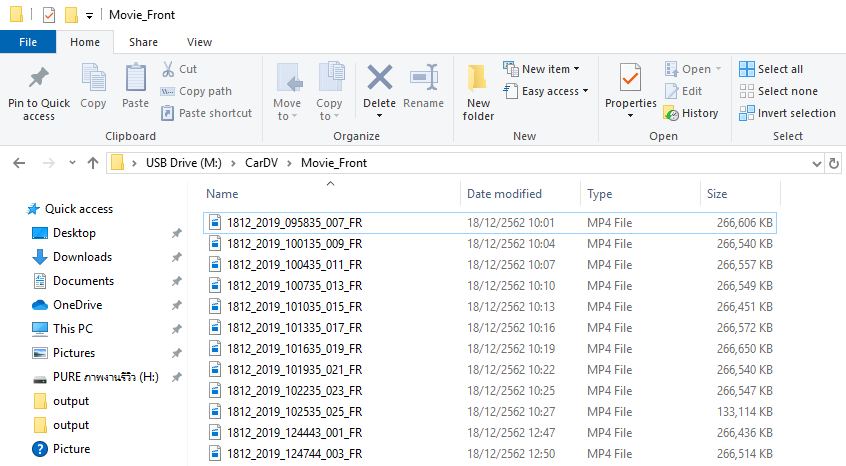This screenshot has height=466, width=846.
Task: Open Downloads in the navigation pane
Action: pos(72,257)
